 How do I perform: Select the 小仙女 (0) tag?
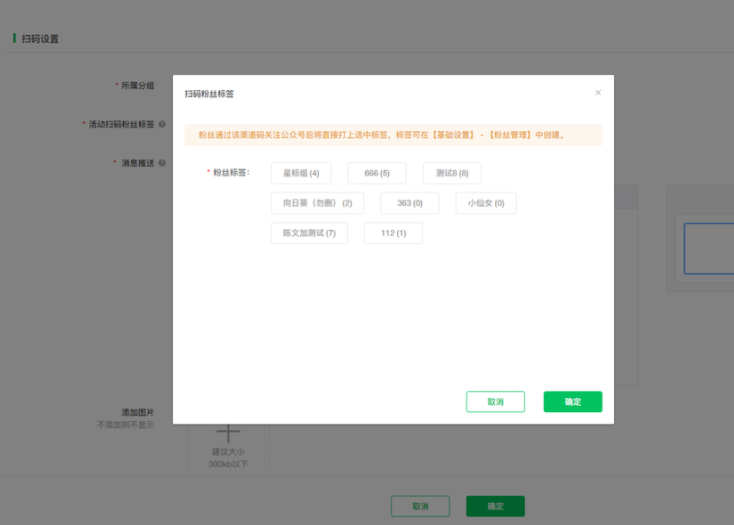click(x=486, y=203)
